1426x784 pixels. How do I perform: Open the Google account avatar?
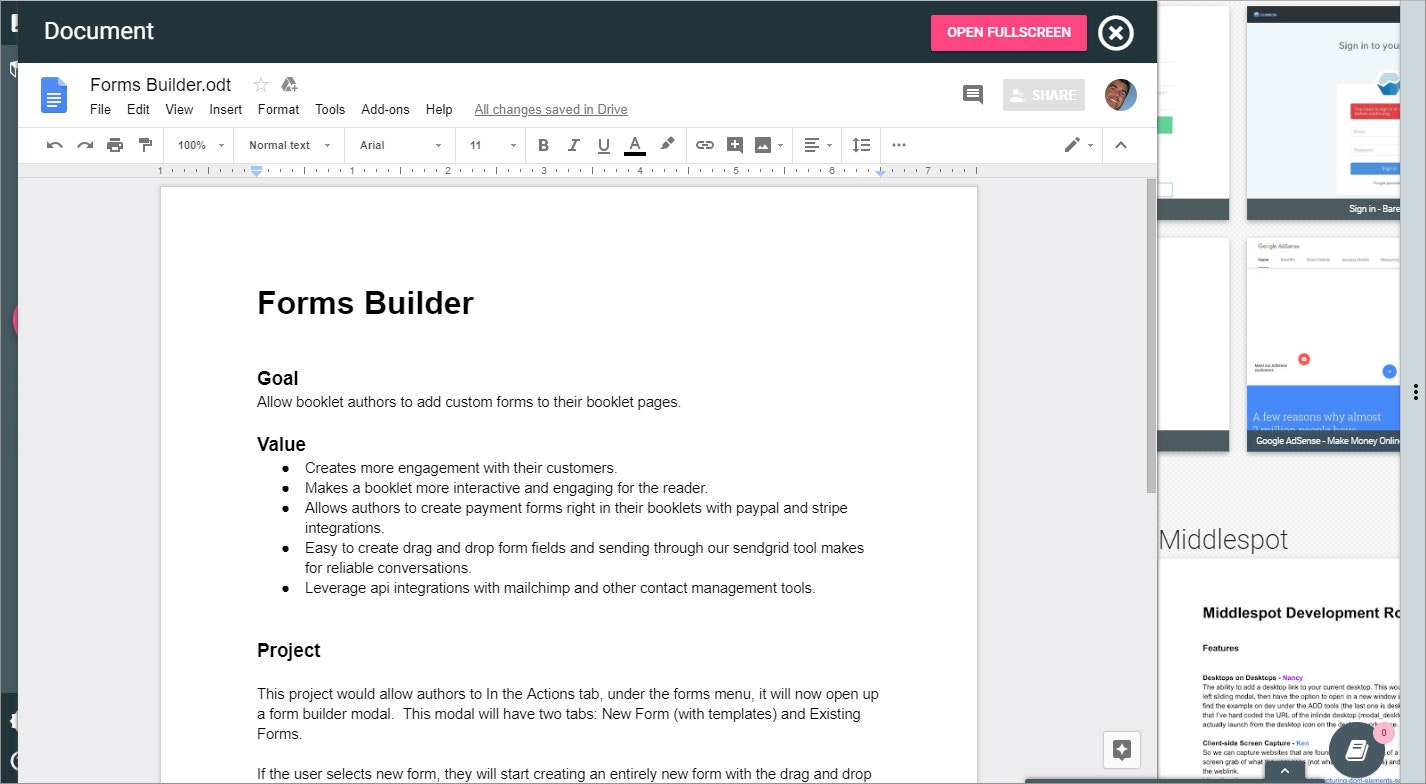[1121, 95]
